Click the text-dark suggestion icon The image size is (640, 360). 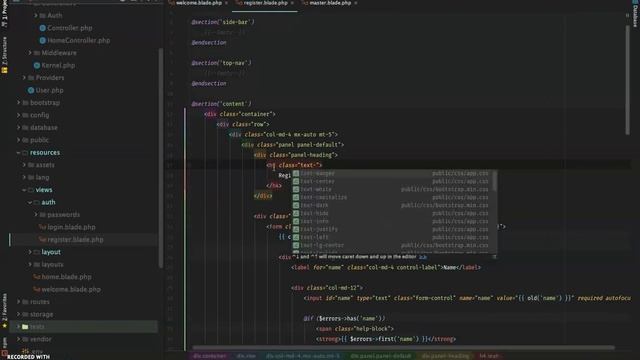[x=296, y=205]
